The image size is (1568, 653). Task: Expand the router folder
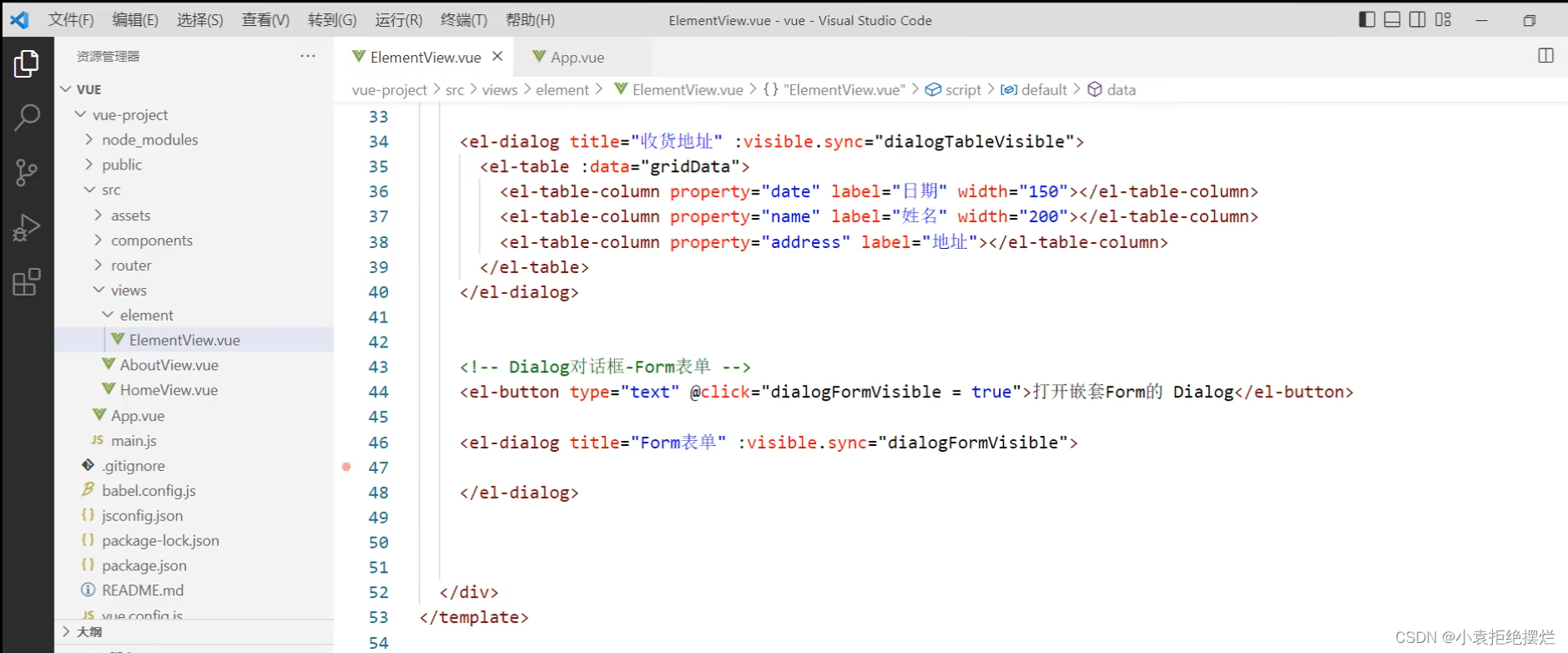[98, 265]
